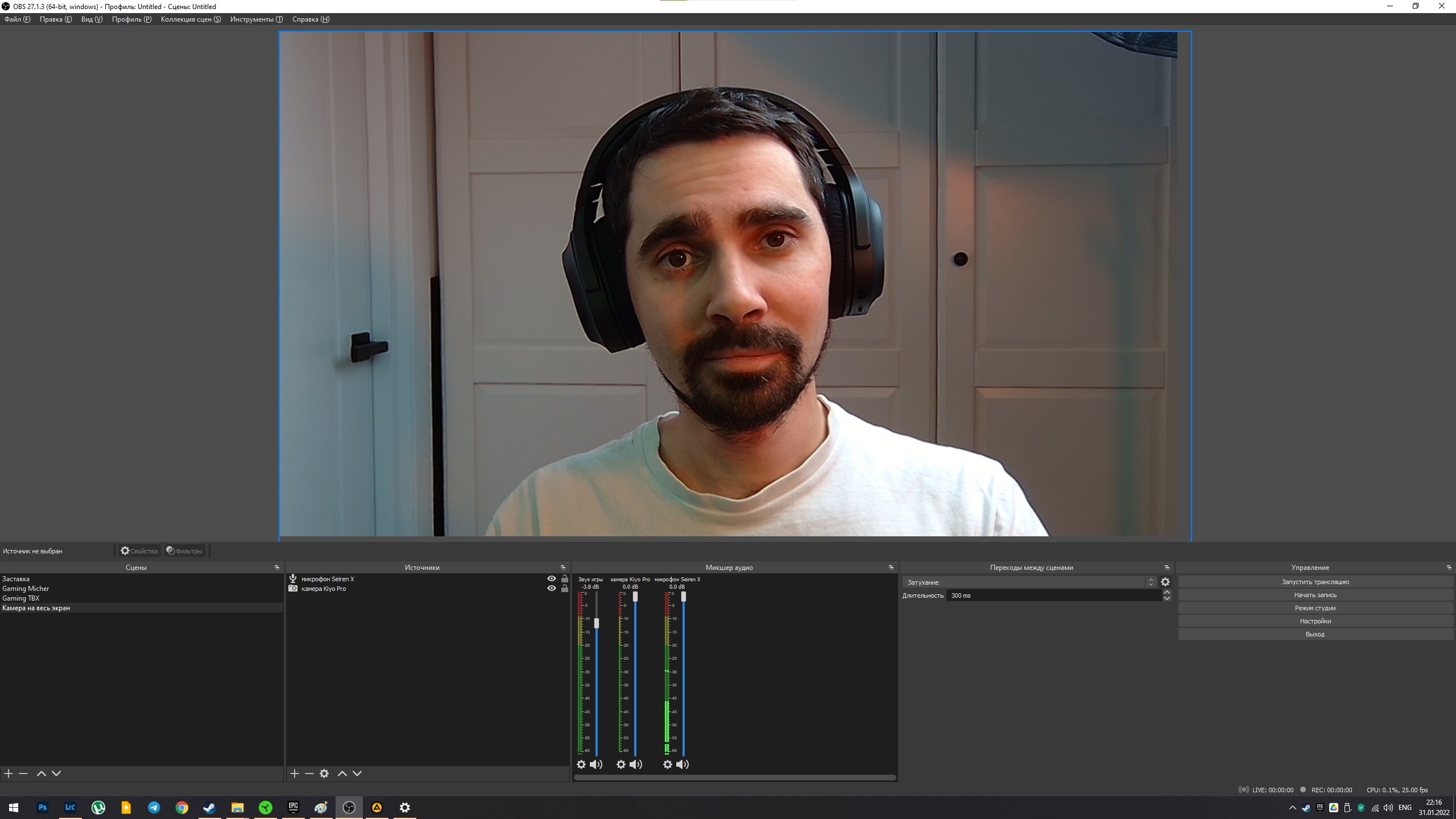
Task: Hide the микрофон Seiren X source
Action: (x=551, y=579)
